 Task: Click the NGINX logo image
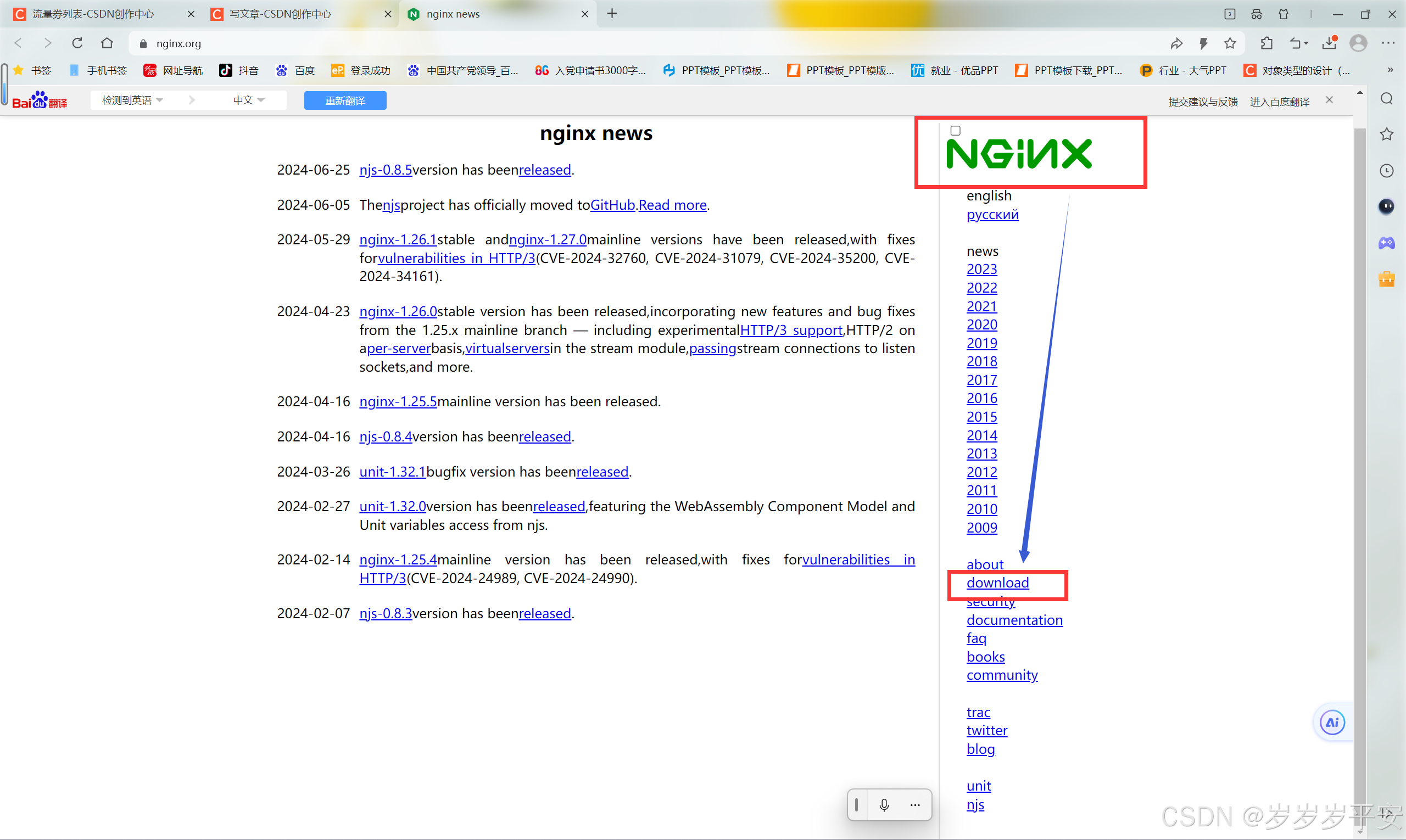click(1019, 153)
